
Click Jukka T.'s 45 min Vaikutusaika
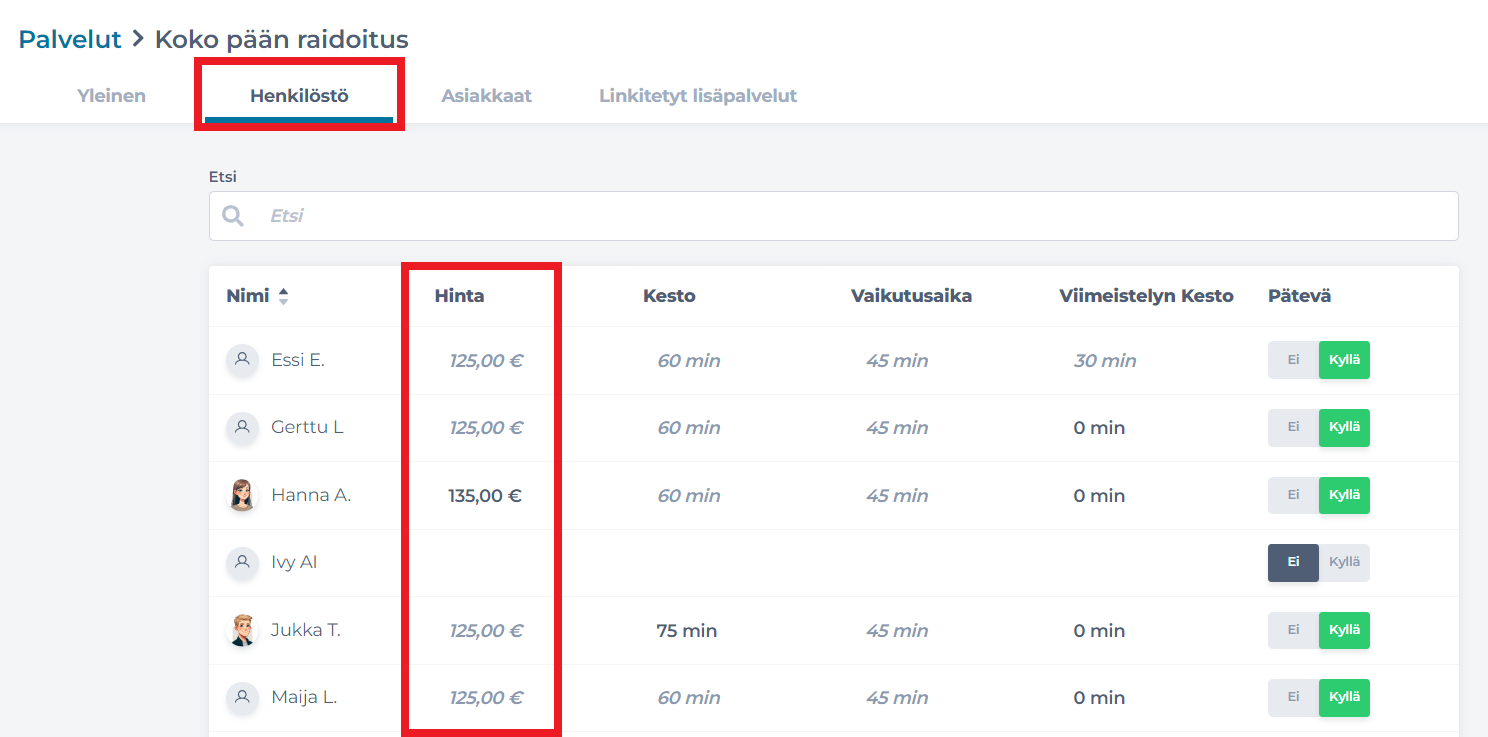[x=897, y=631]
